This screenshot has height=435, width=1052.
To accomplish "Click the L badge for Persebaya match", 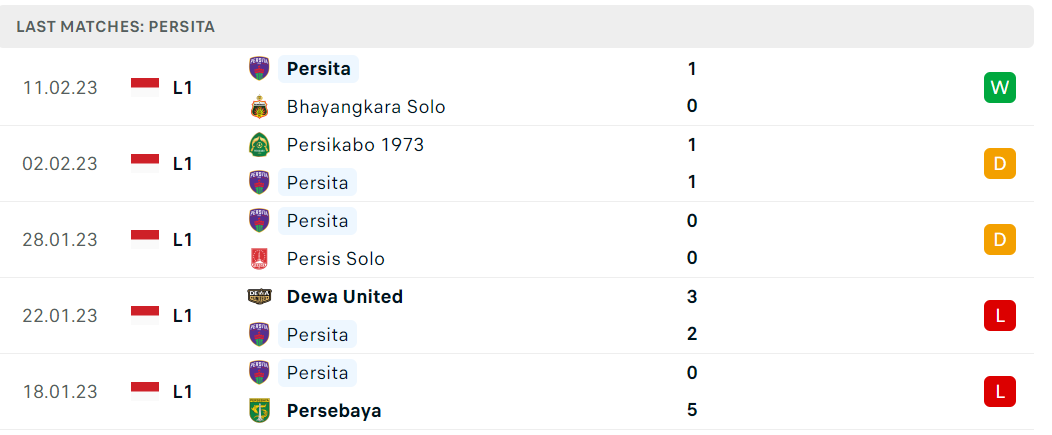I will tap(1000, 391).
